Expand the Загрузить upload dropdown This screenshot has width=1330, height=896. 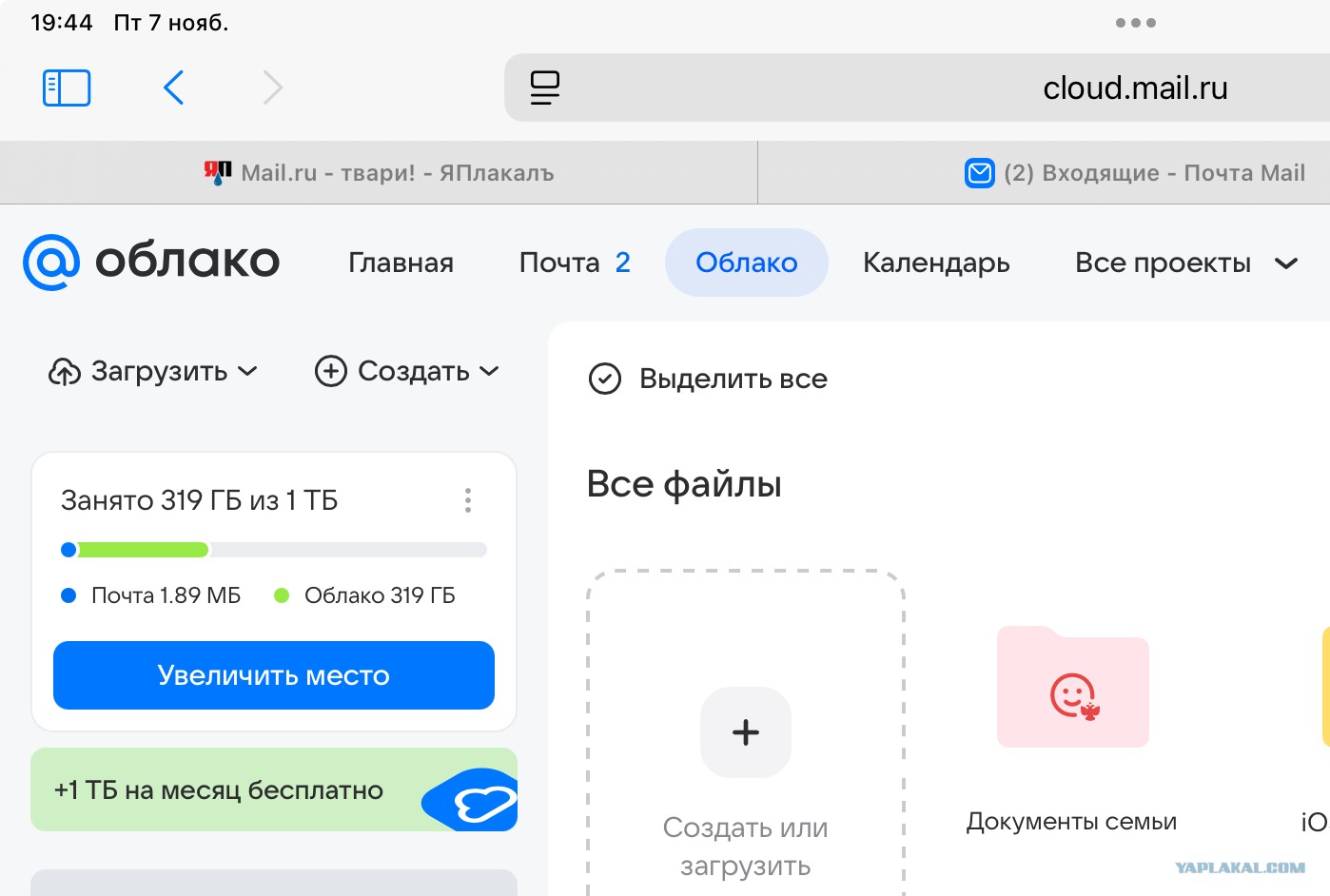click(x=153, y=371)
